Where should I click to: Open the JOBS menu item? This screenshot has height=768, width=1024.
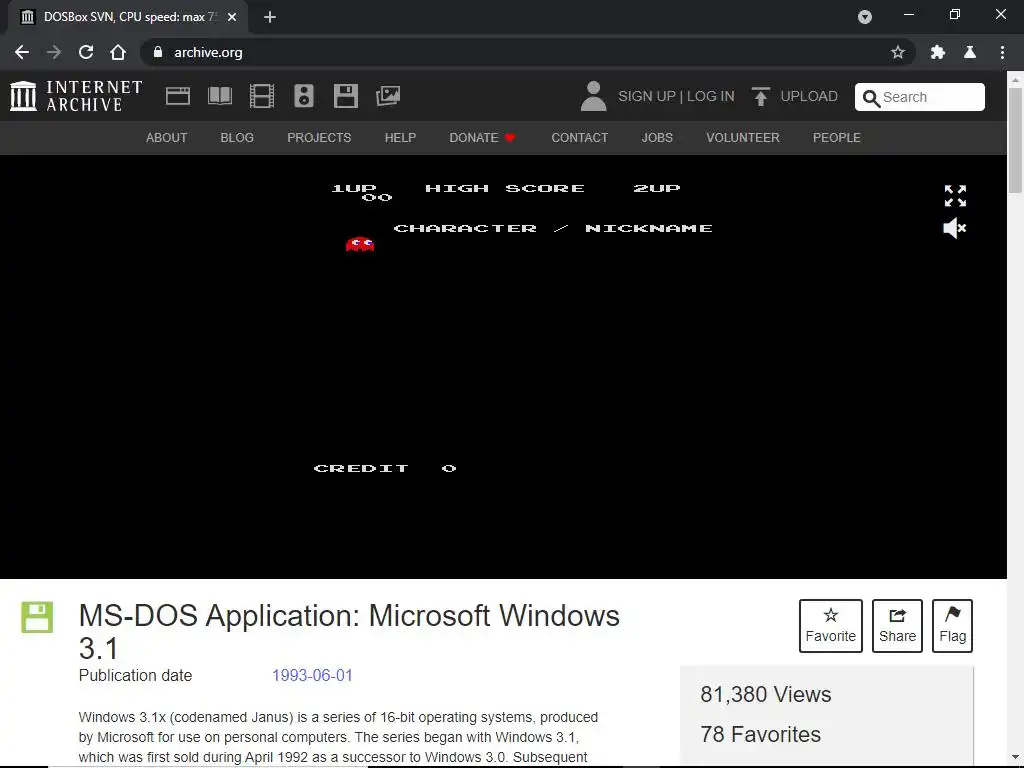tap(657, 138)
